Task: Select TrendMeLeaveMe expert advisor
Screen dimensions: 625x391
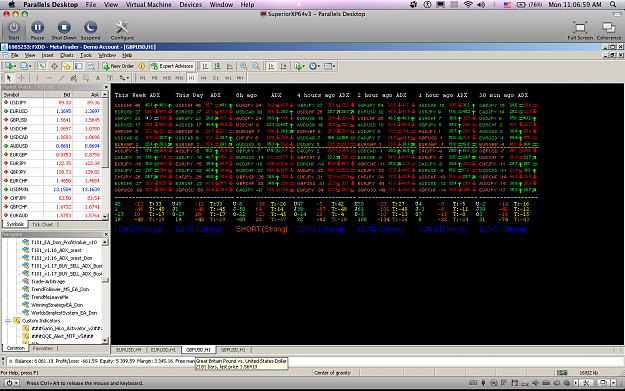Action: coord(49,297)
